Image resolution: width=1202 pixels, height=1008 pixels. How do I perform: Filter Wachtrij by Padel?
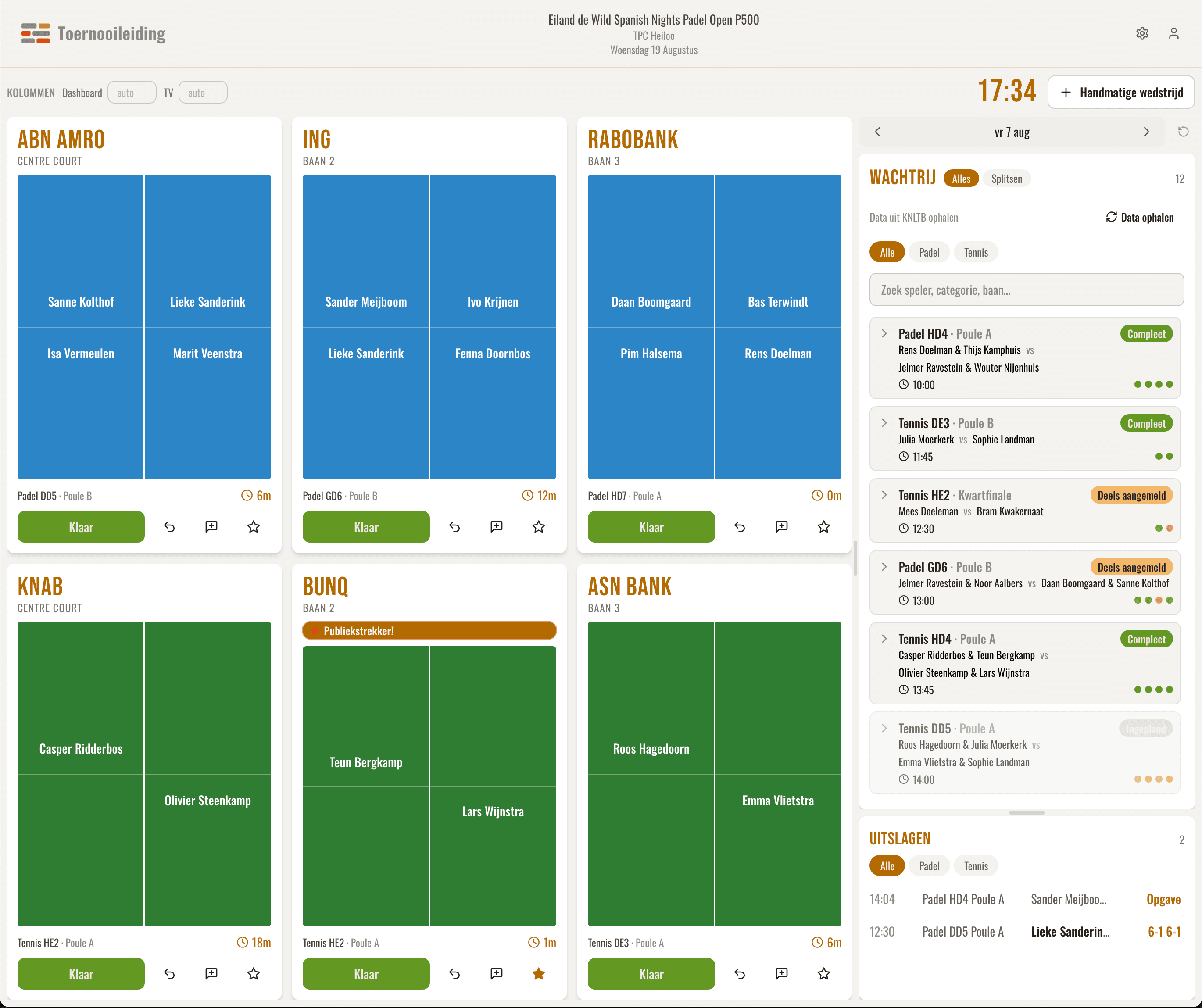(x=929, y=252)
